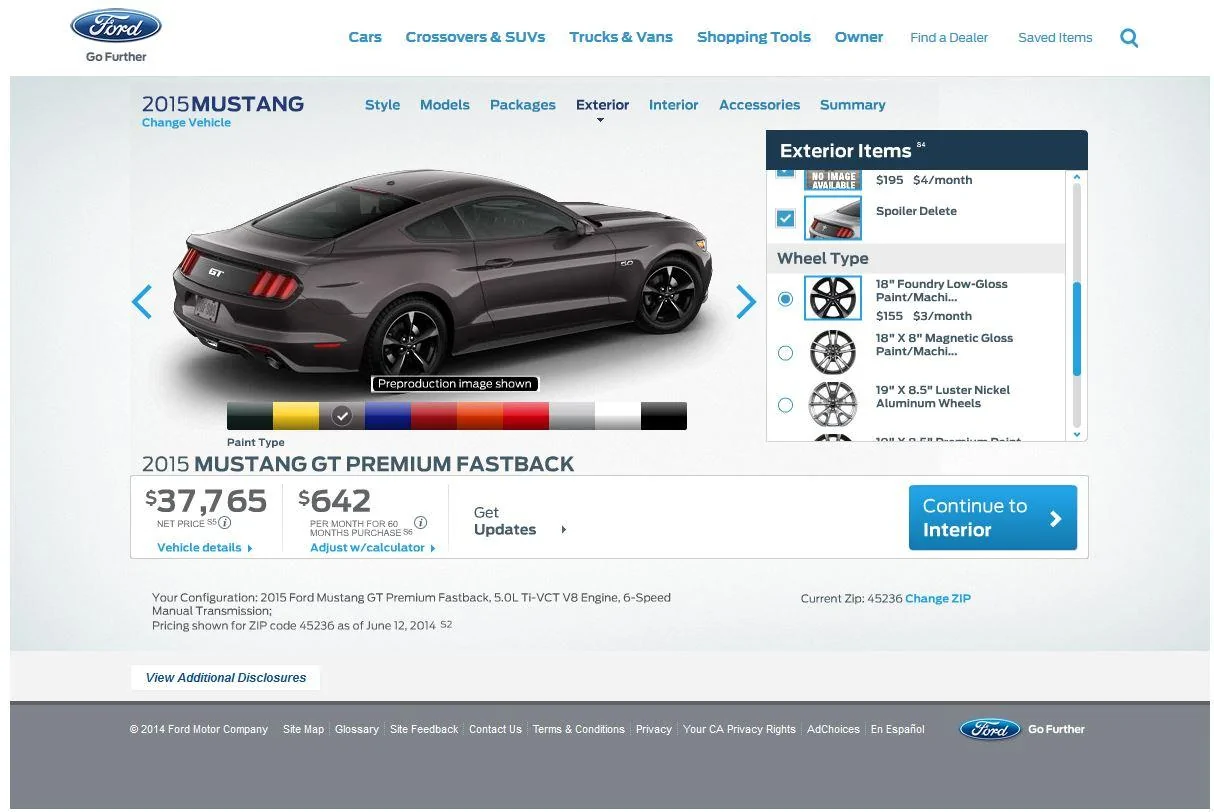Switch to the Models tab
1214x812 pixels.
point(445,105)
